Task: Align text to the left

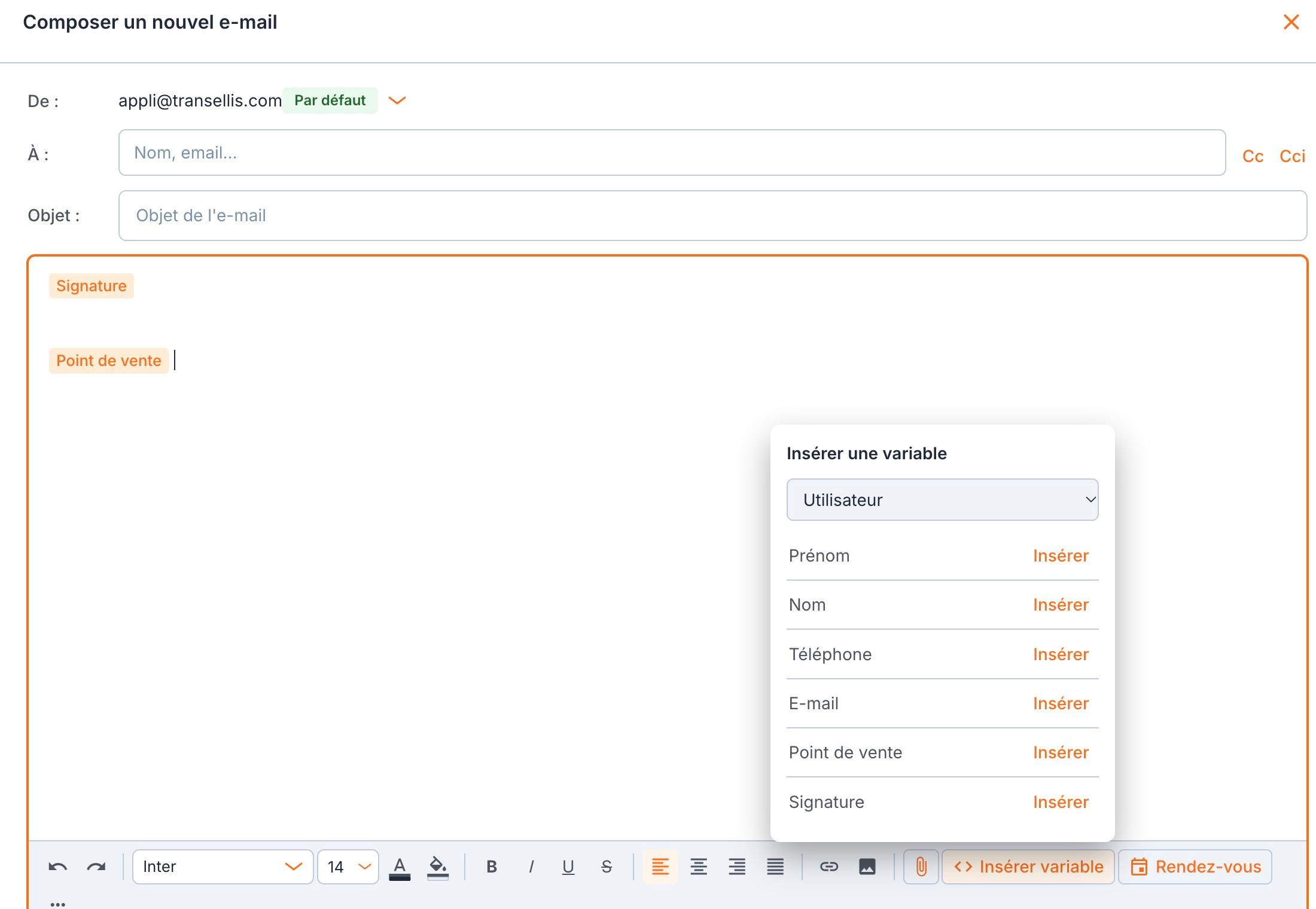Action: [660, 867]
